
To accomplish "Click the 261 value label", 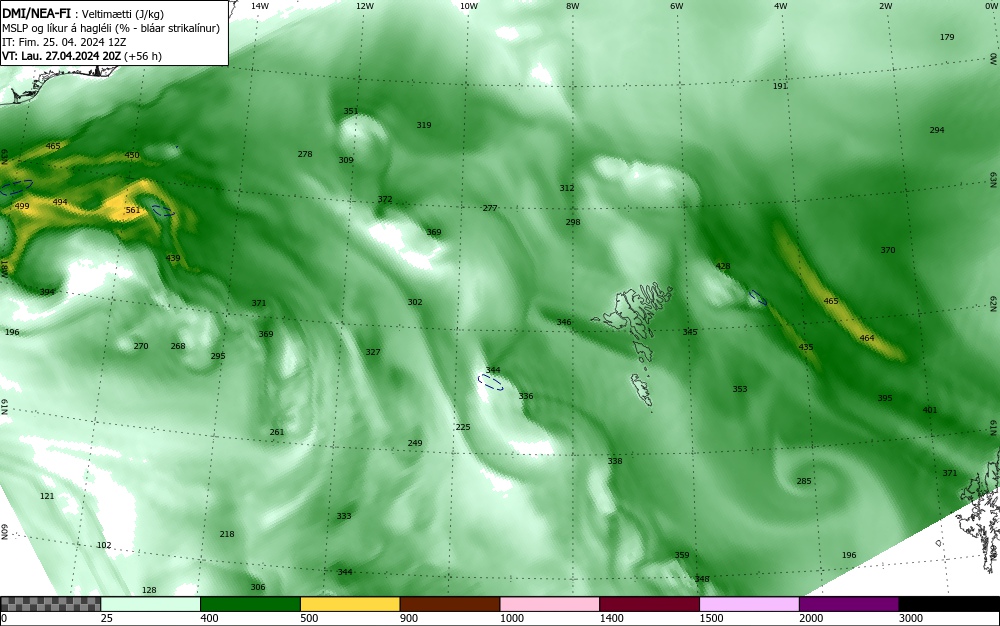I will (x=276, y=432).
